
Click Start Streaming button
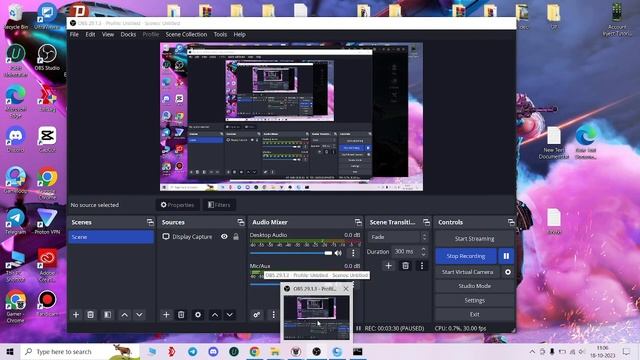pos(474,239)
